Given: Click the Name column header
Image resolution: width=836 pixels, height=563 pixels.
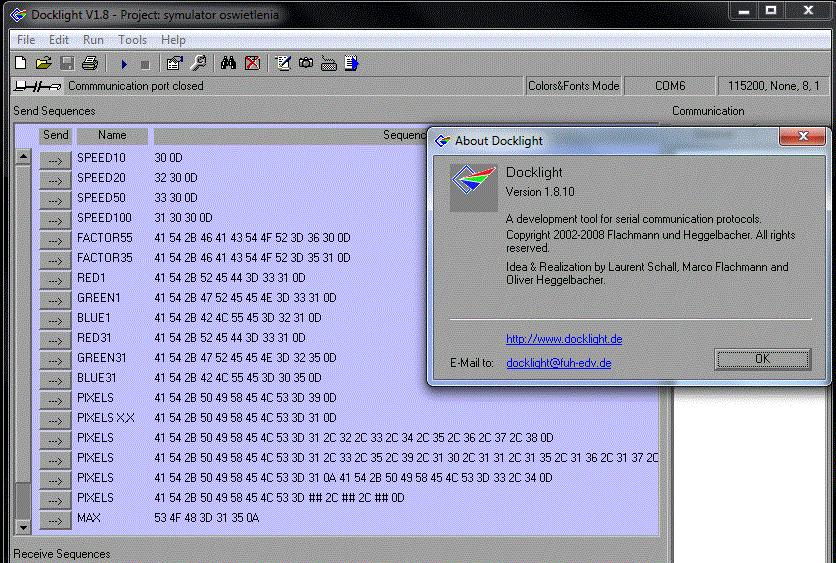Looking at the screenshot, I should pos(112,135).
